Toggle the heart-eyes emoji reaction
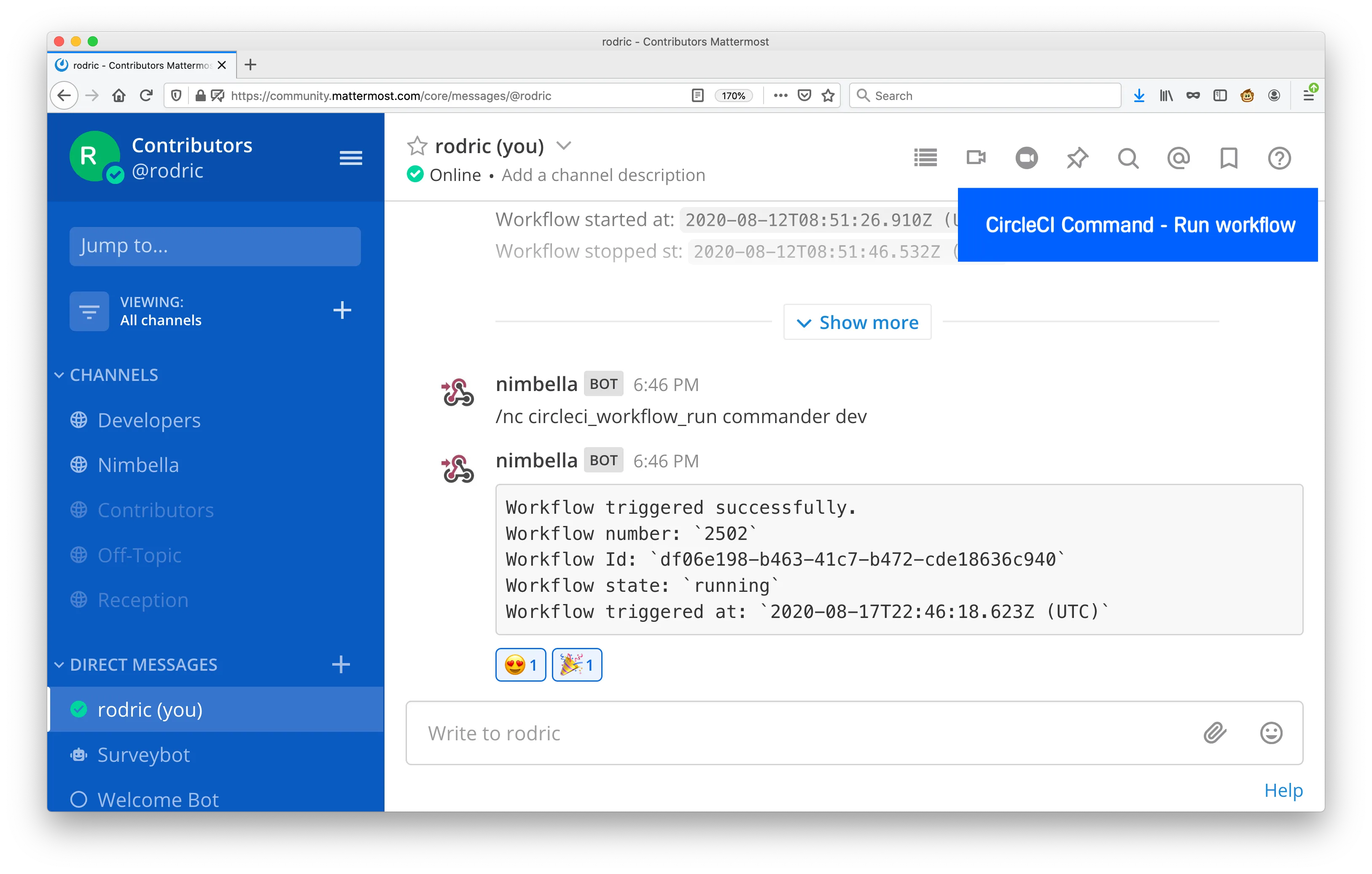Screen dimensions: 1372x874 point(521,665)
